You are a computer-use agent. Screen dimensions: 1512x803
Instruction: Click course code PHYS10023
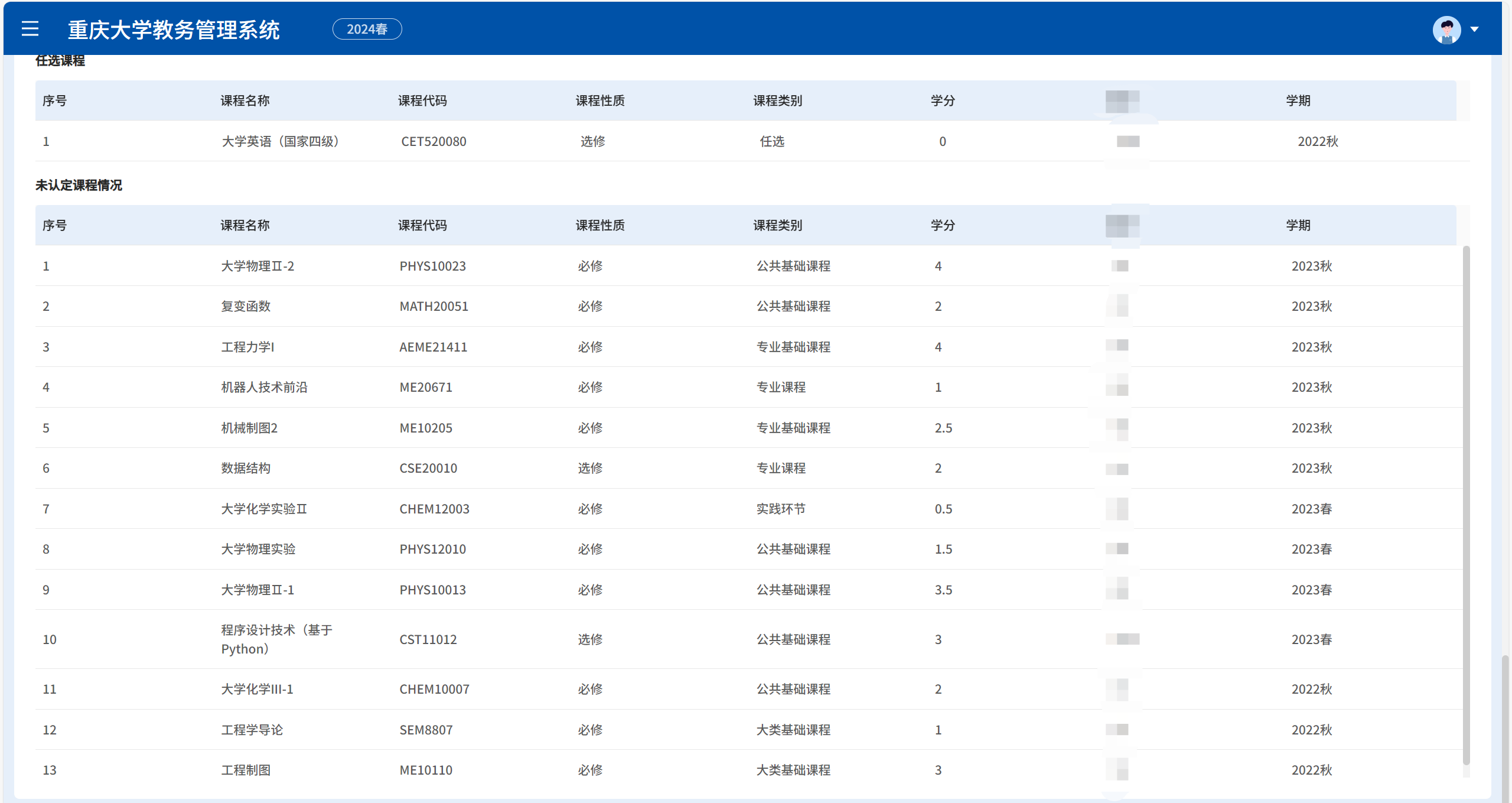432,266
